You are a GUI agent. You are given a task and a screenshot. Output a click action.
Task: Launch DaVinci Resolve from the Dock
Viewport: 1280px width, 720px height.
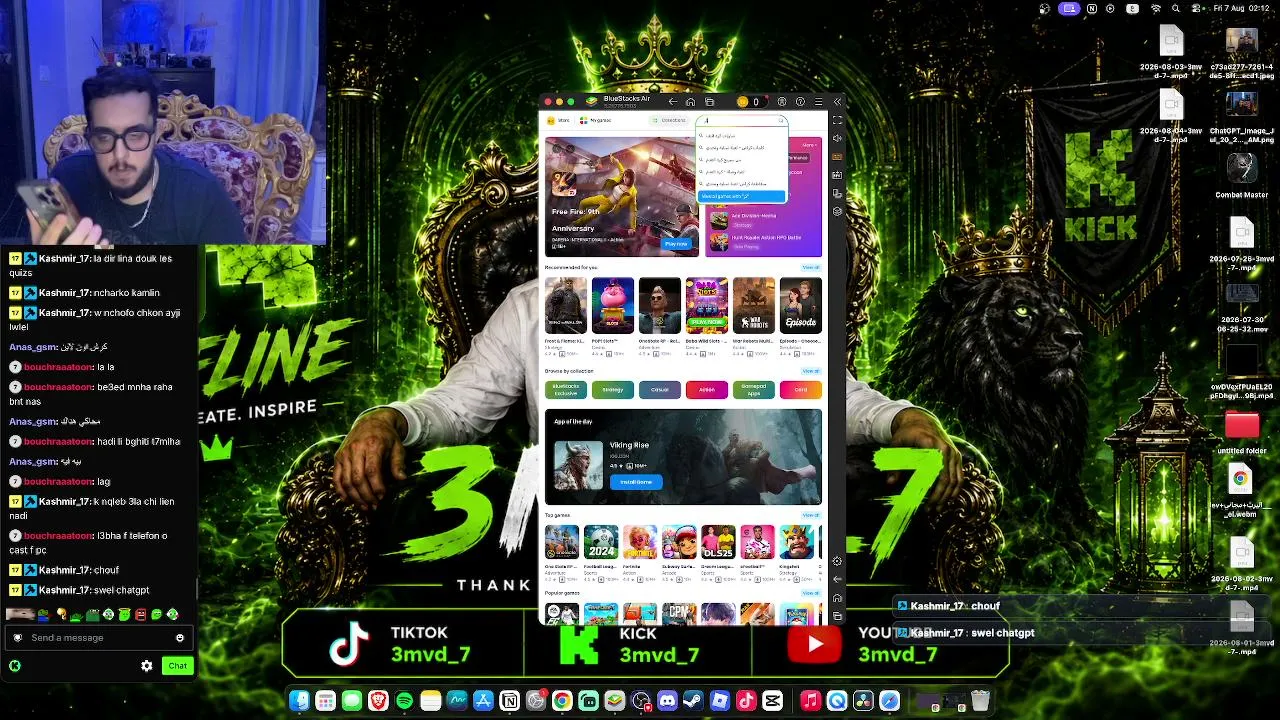click(863, 701)
